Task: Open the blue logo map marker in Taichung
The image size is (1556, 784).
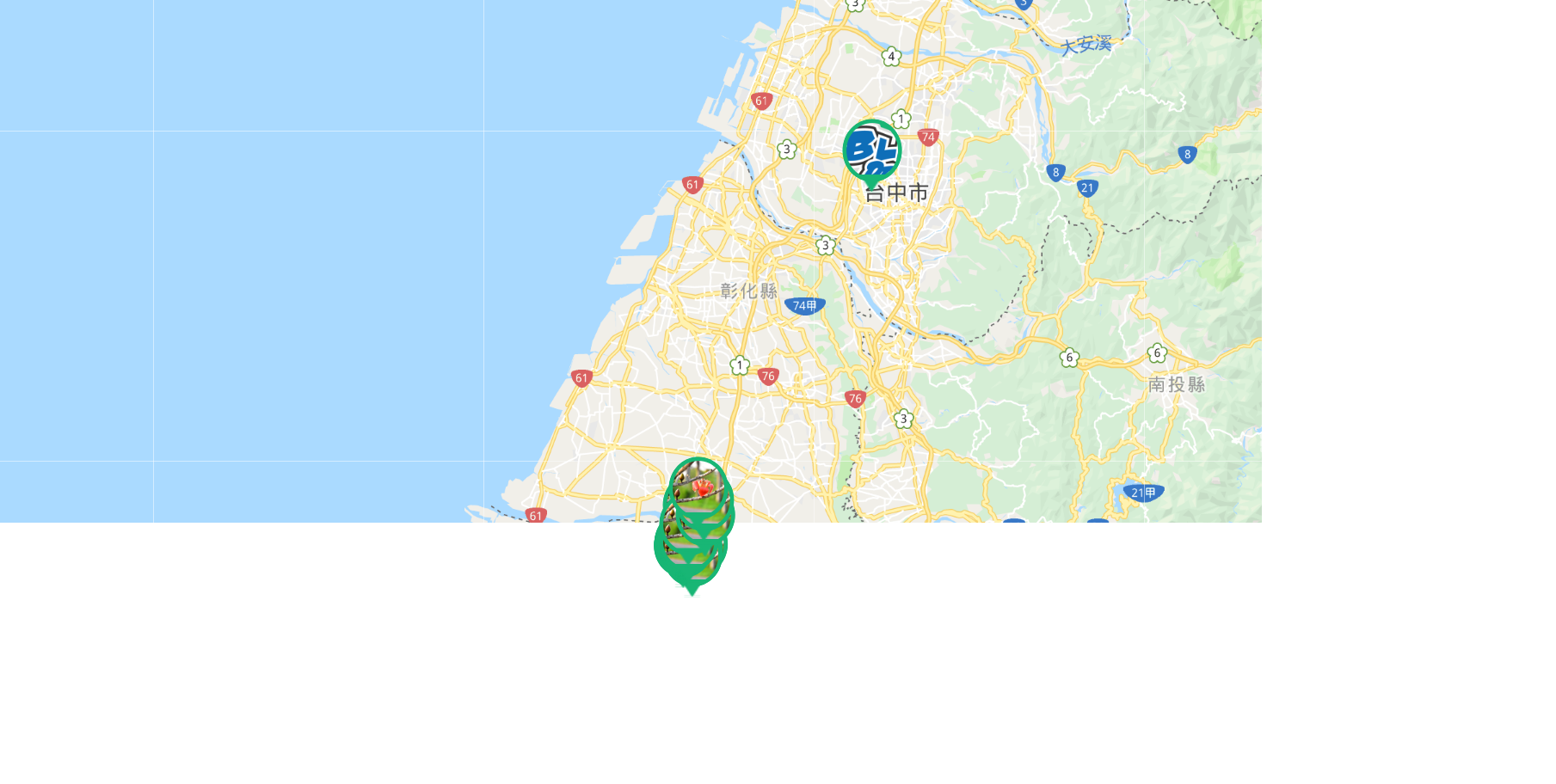Action: tap(872, 152)
